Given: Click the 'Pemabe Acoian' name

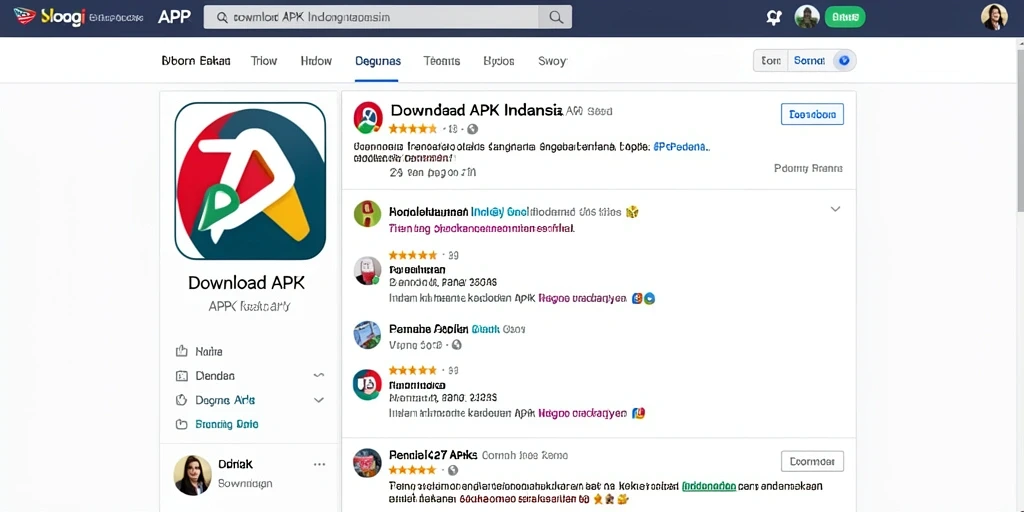Looking at the screenshot, I should (x=428, y=328).
